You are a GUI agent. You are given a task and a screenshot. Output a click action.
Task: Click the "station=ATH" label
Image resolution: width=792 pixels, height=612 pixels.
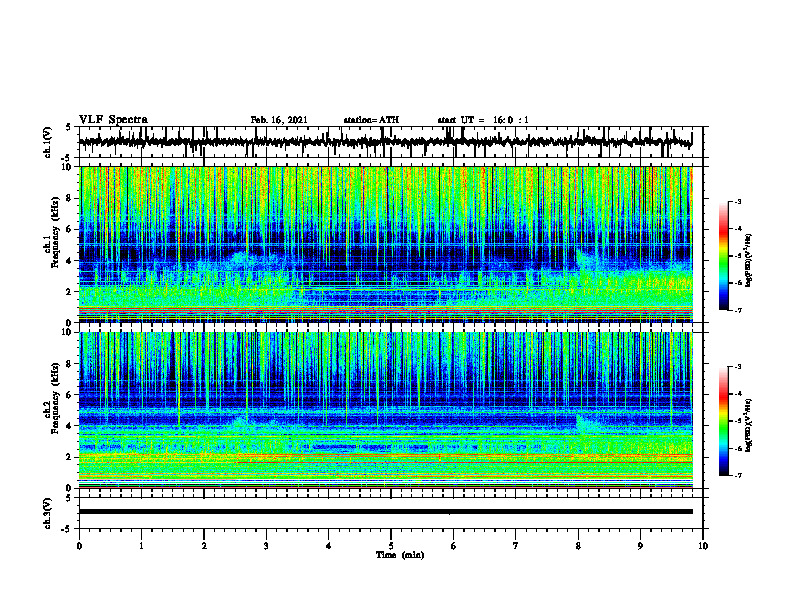coord(371,120)
